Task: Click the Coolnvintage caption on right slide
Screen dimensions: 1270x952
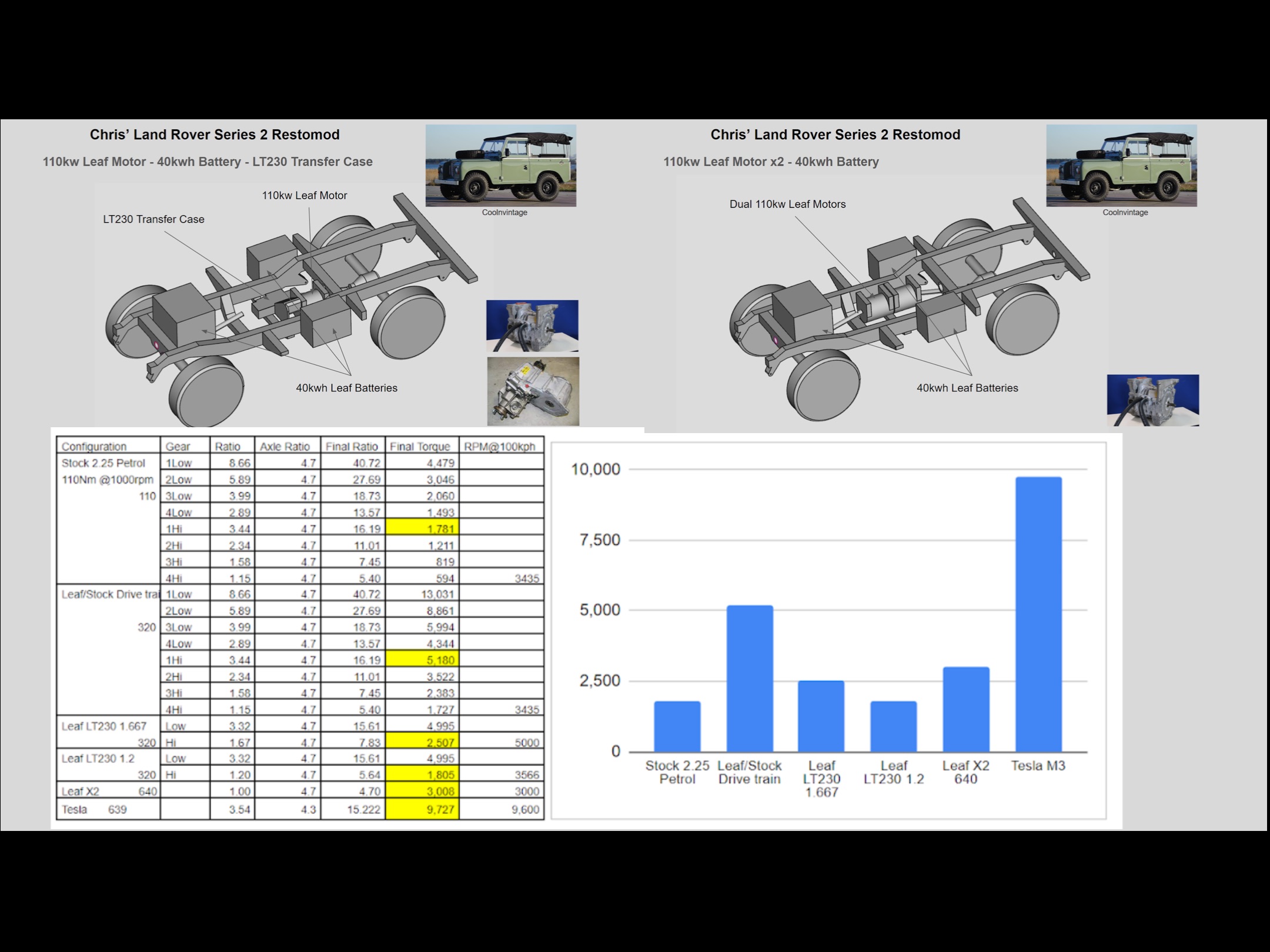Action: 1125,213
